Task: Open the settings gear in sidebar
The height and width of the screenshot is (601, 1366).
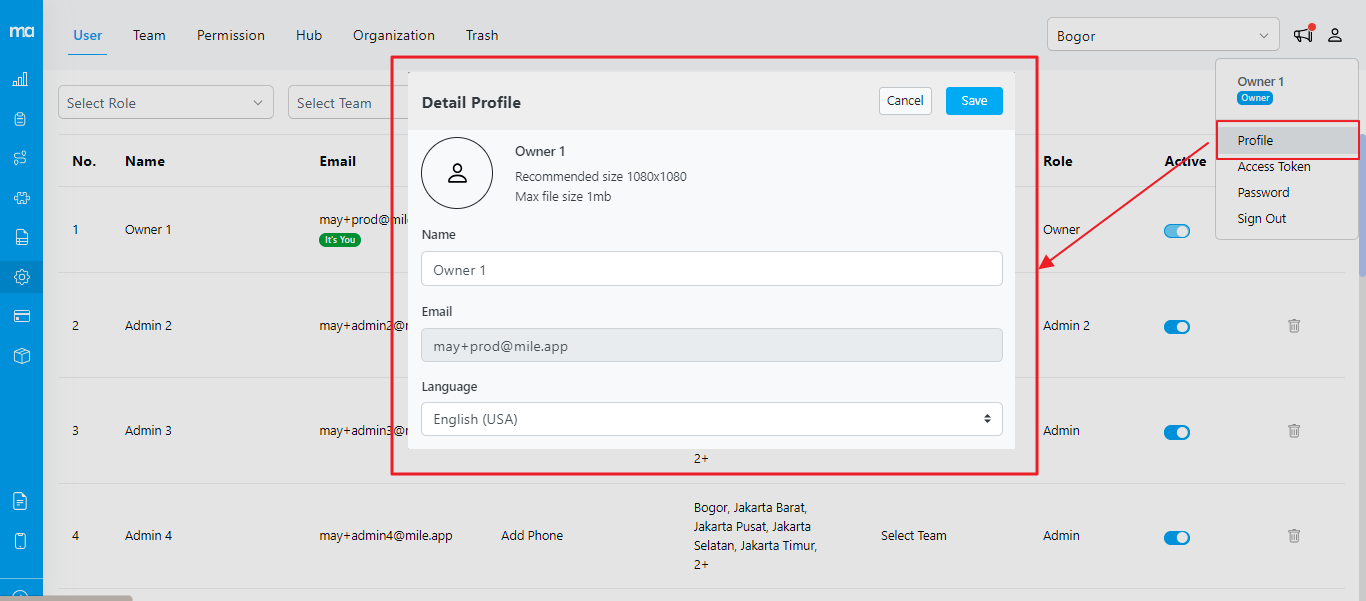Action: pos(21,277)
